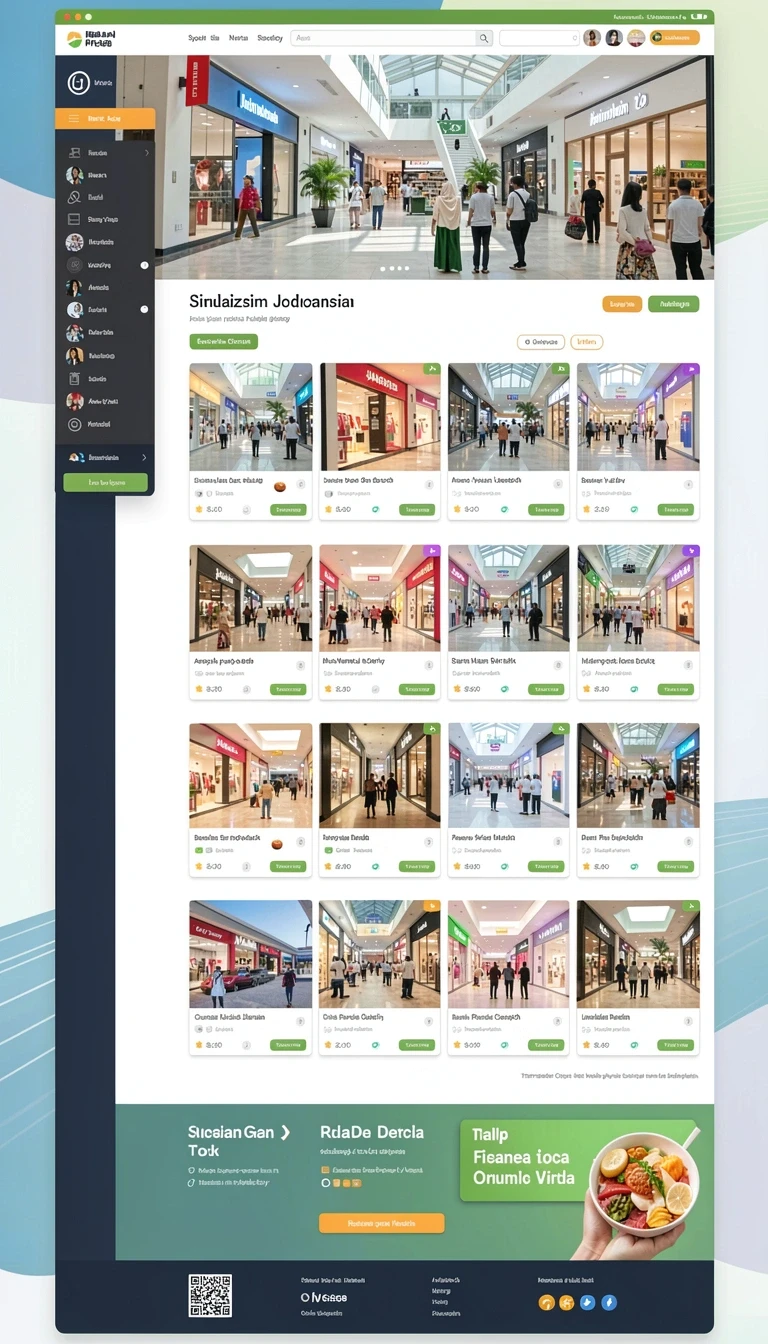The height and width of the screenshot is (1344, 768).
Task: Click the 'Sicsian Gan' chevron in footer banner
Action: click(285, 1133)
